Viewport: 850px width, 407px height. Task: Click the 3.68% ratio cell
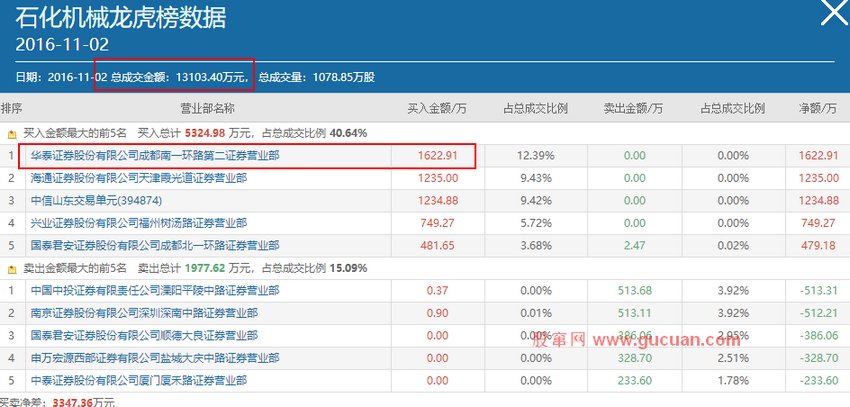click(536, 246)
